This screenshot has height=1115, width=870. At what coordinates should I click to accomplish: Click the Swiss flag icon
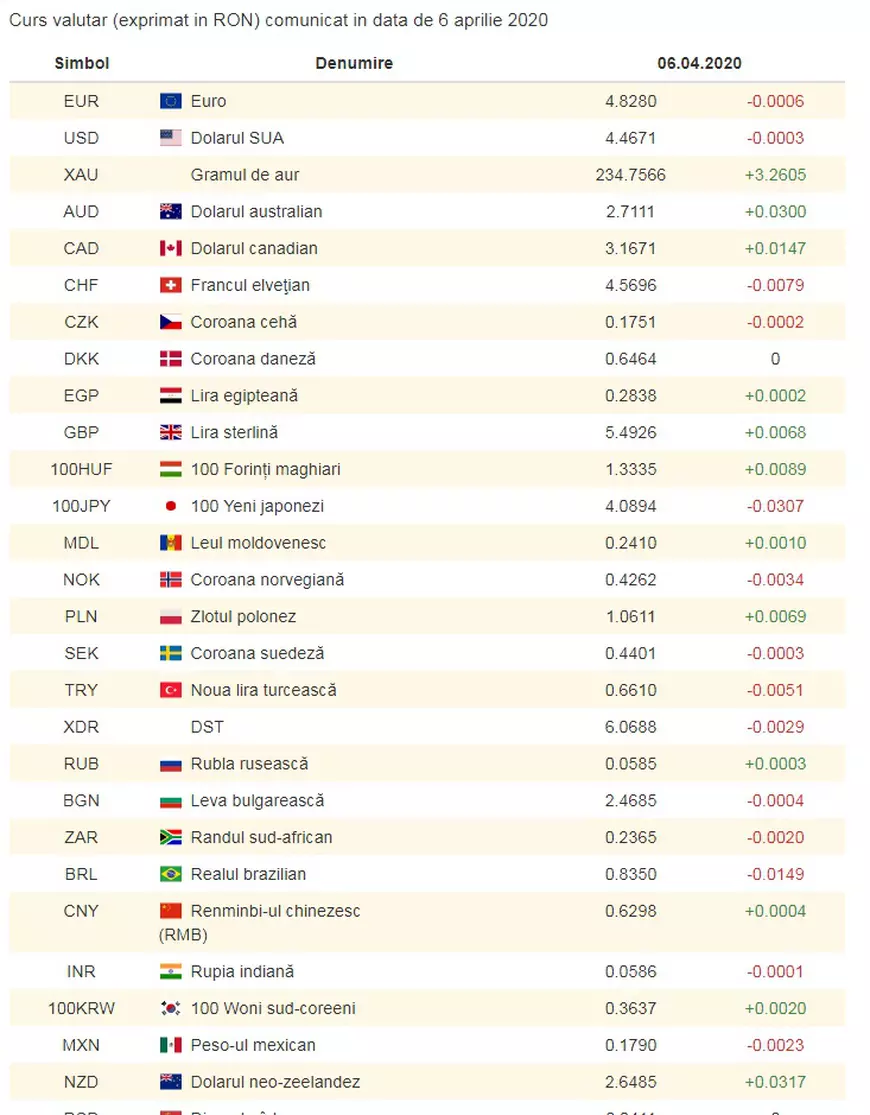pyautogui.click(x=170, y=285)
